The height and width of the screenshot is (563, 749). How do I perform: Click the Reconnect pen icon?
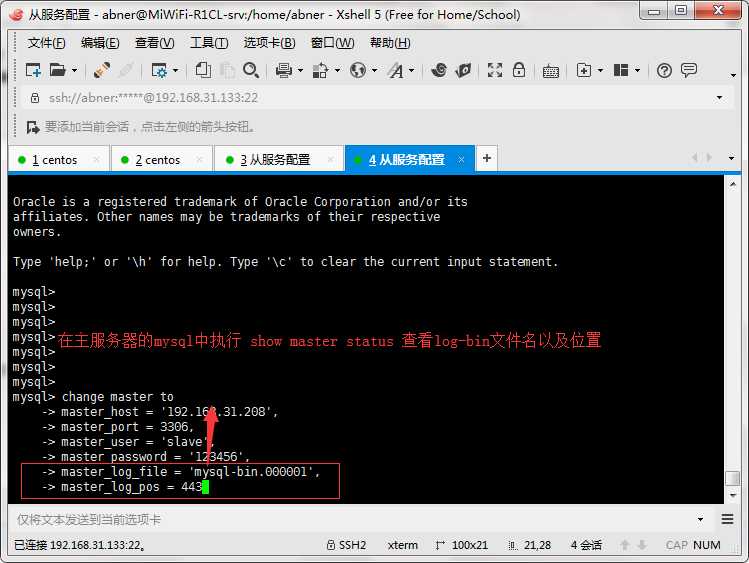(102, 71)
